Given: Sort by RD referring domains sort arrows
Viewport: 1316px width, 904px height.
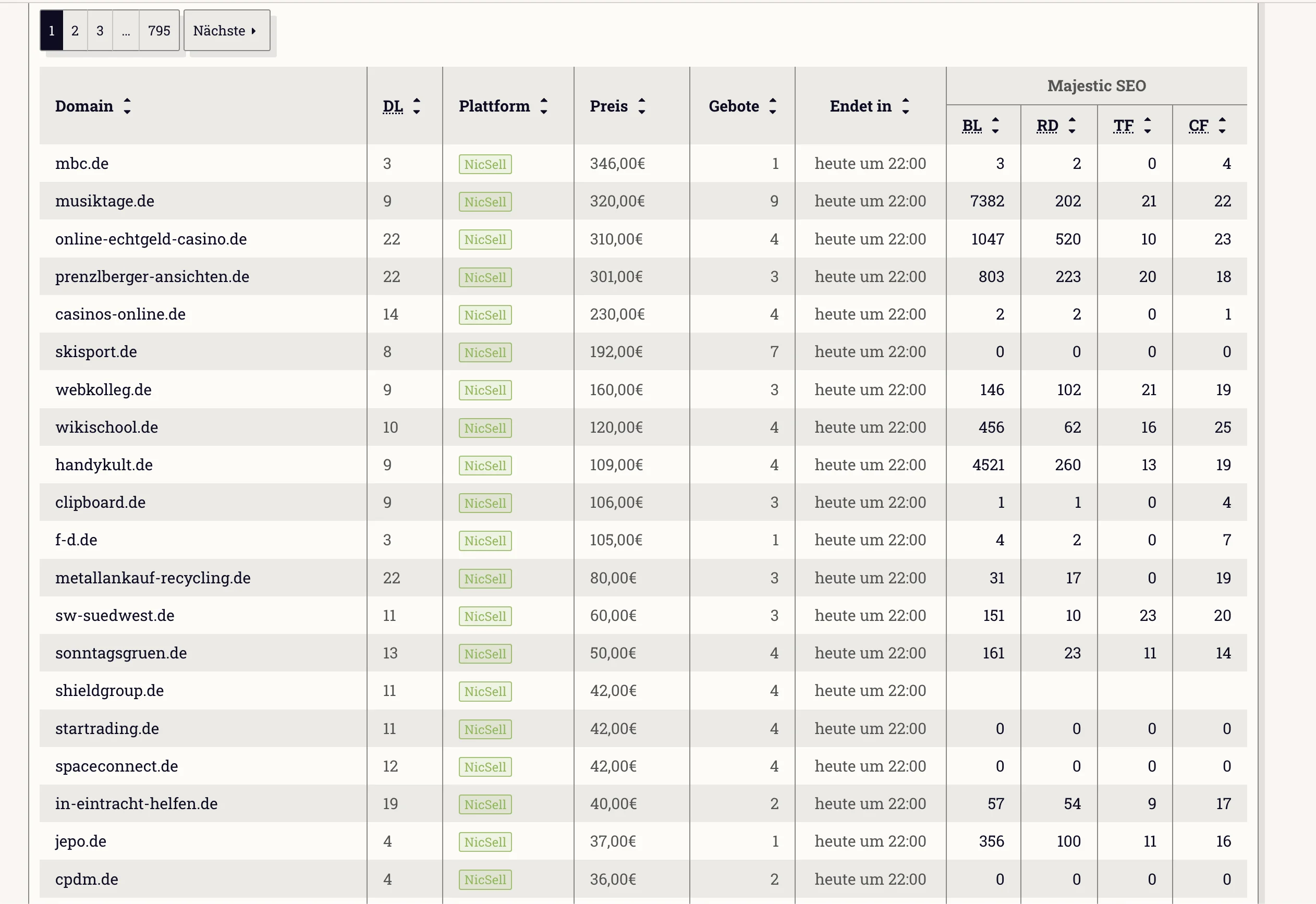Looking at the screenshot, I should pyautogui.click(x=1071, y=125).
